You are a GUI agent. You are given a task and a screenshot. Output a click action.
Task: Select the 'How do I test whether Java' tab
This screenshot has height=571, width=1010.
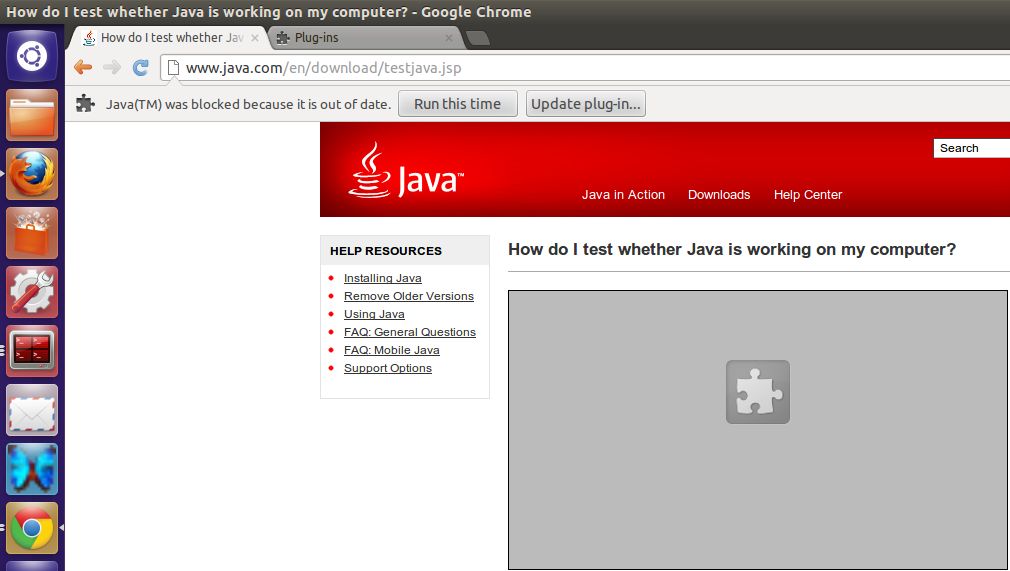pos(167,38)
